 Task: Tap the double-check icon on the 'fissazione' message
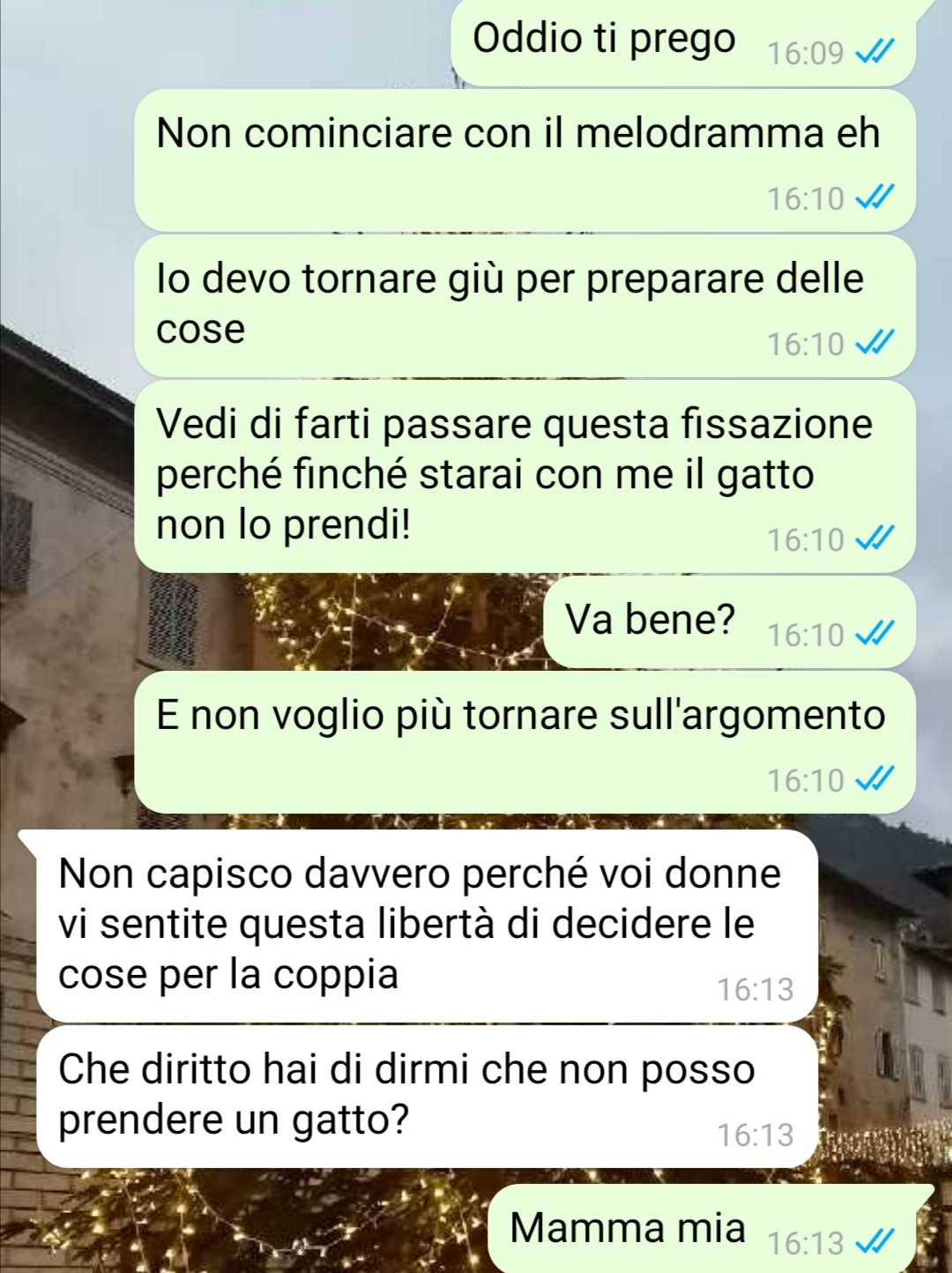coord(874,539)
